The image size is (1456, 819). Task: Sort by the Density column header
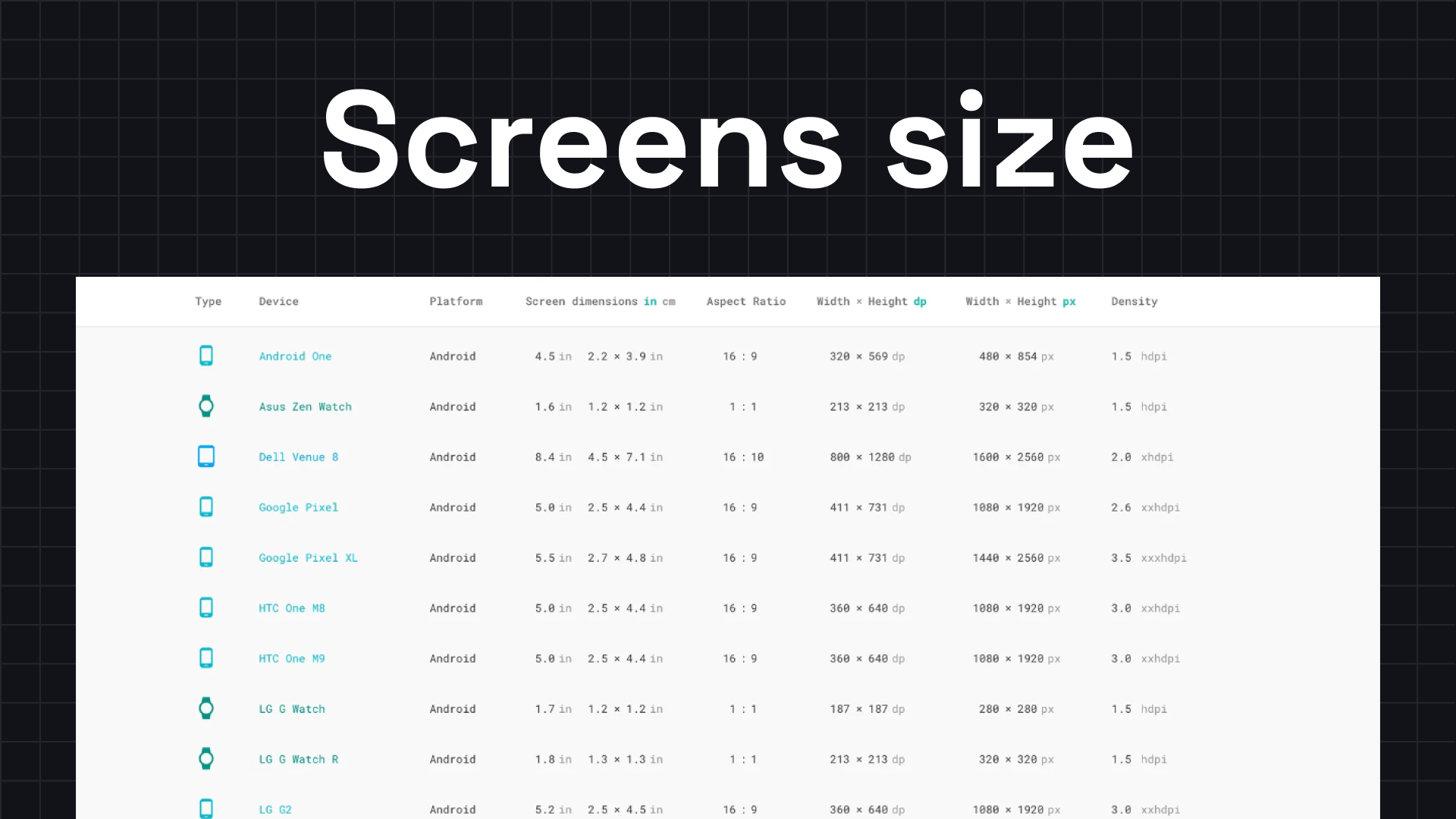pos(1134,302)
